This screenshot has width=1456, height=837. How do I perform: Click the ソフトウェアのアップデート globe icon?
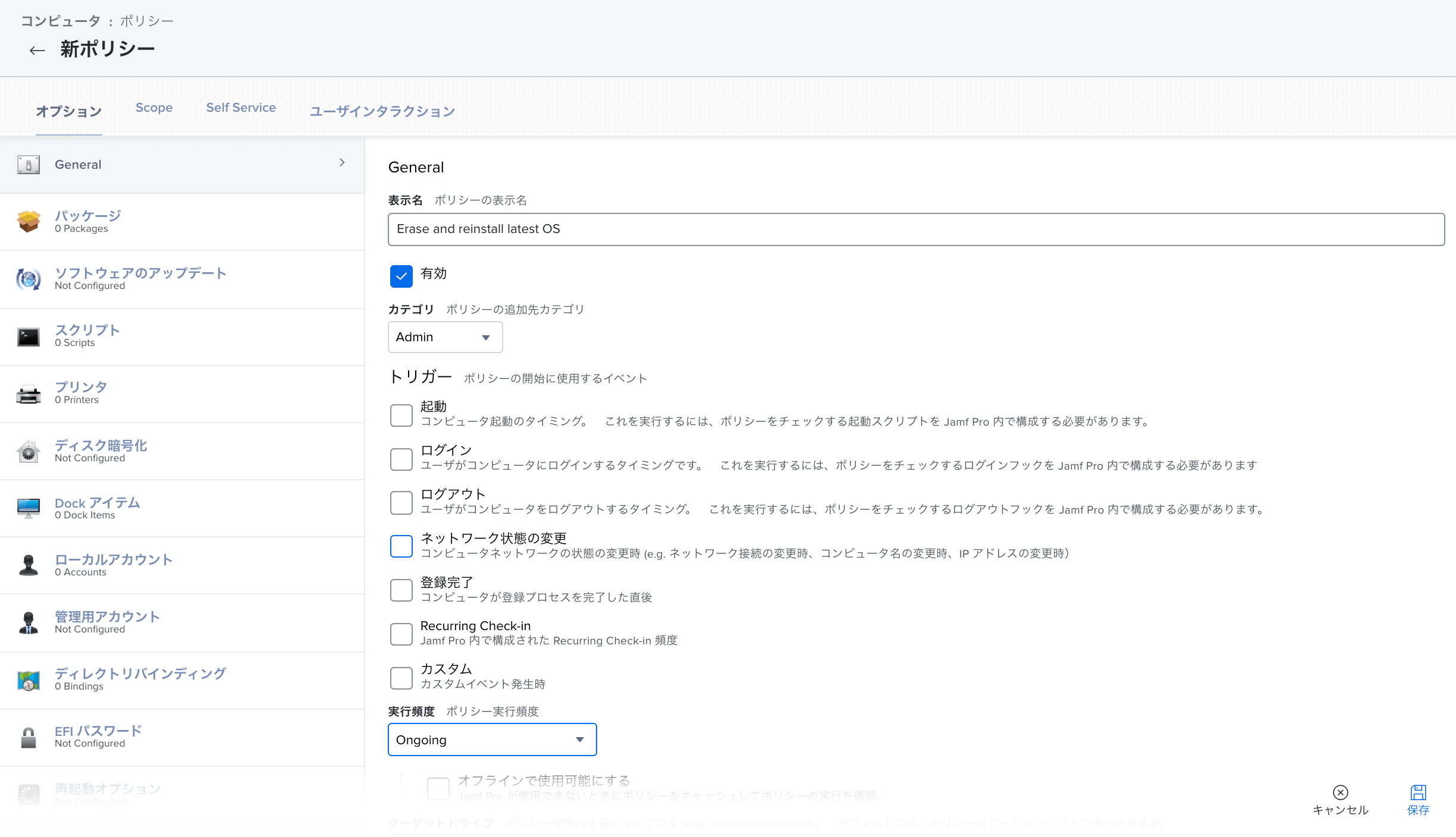(x=29, y=279)
